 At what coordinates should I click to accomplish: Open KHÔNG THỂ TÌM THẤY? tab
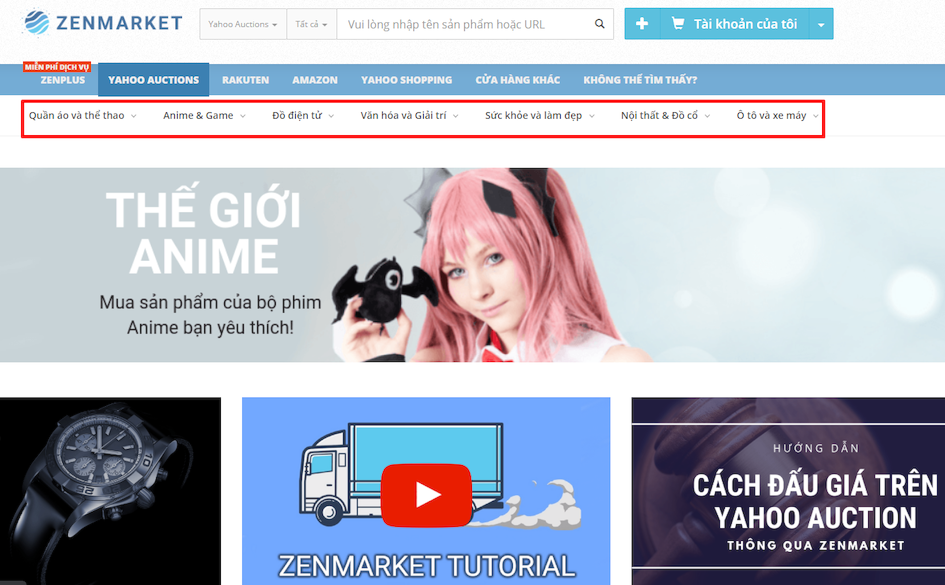[x=640, y=80]
